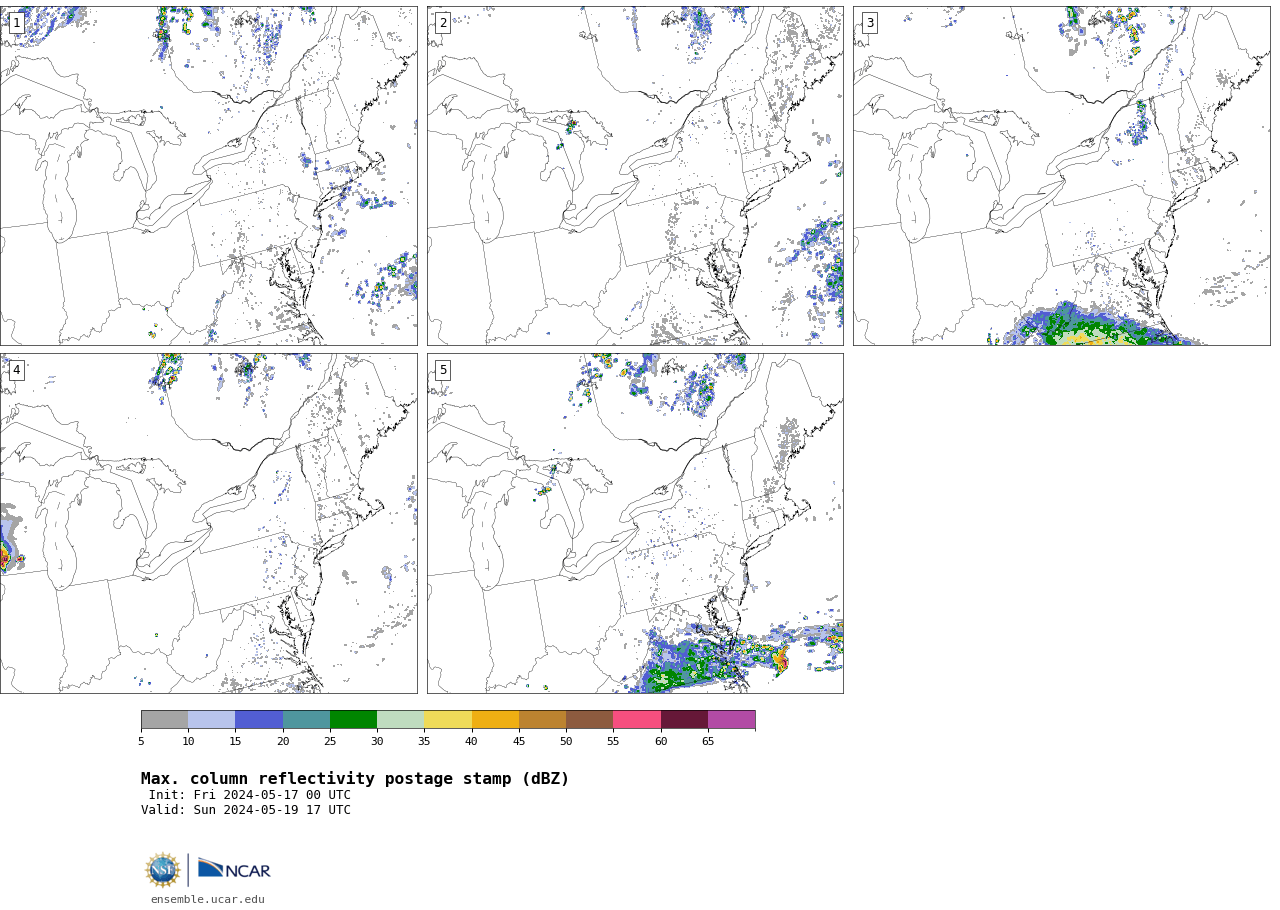Click the orange 40-45 dBZ swatch
Viewport: 1280px width, 910px height.
coord(495,720)
